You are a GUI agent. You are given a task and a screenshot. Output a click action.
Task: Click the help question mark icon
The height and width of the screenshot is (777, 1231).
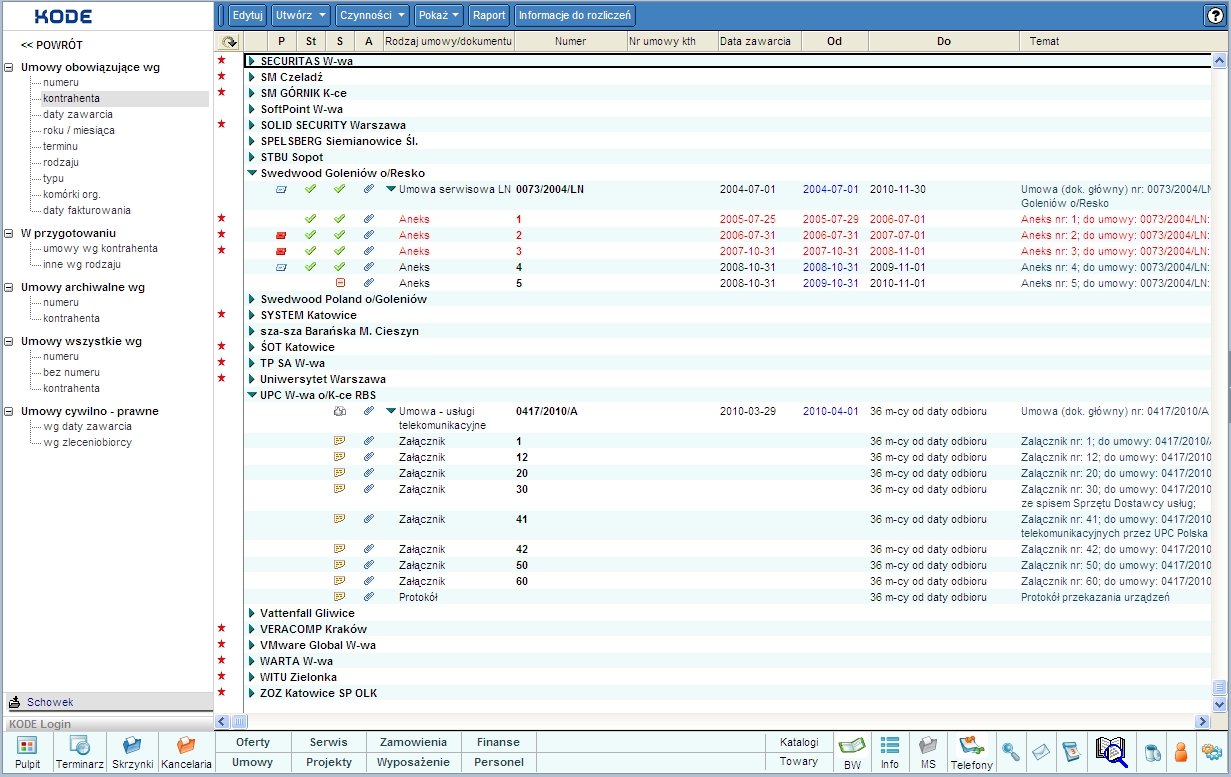point(1215,15)
